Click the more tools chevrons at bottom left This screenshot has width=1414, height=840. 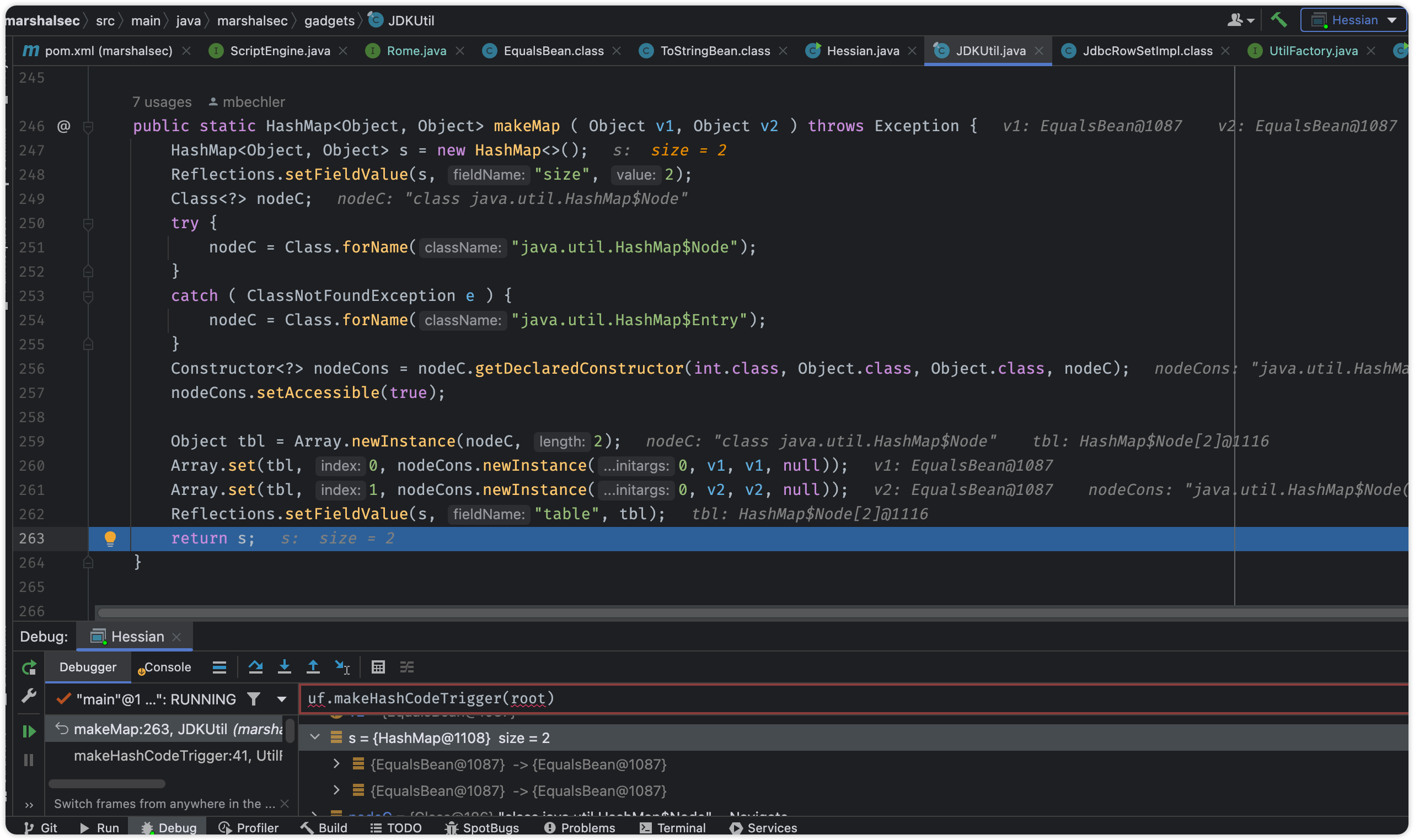point(29,805)
